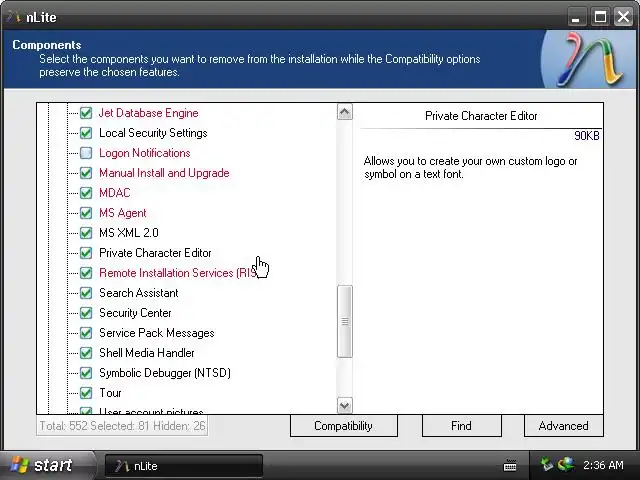Click the scrollbar down arrow

tap(345, 405)
